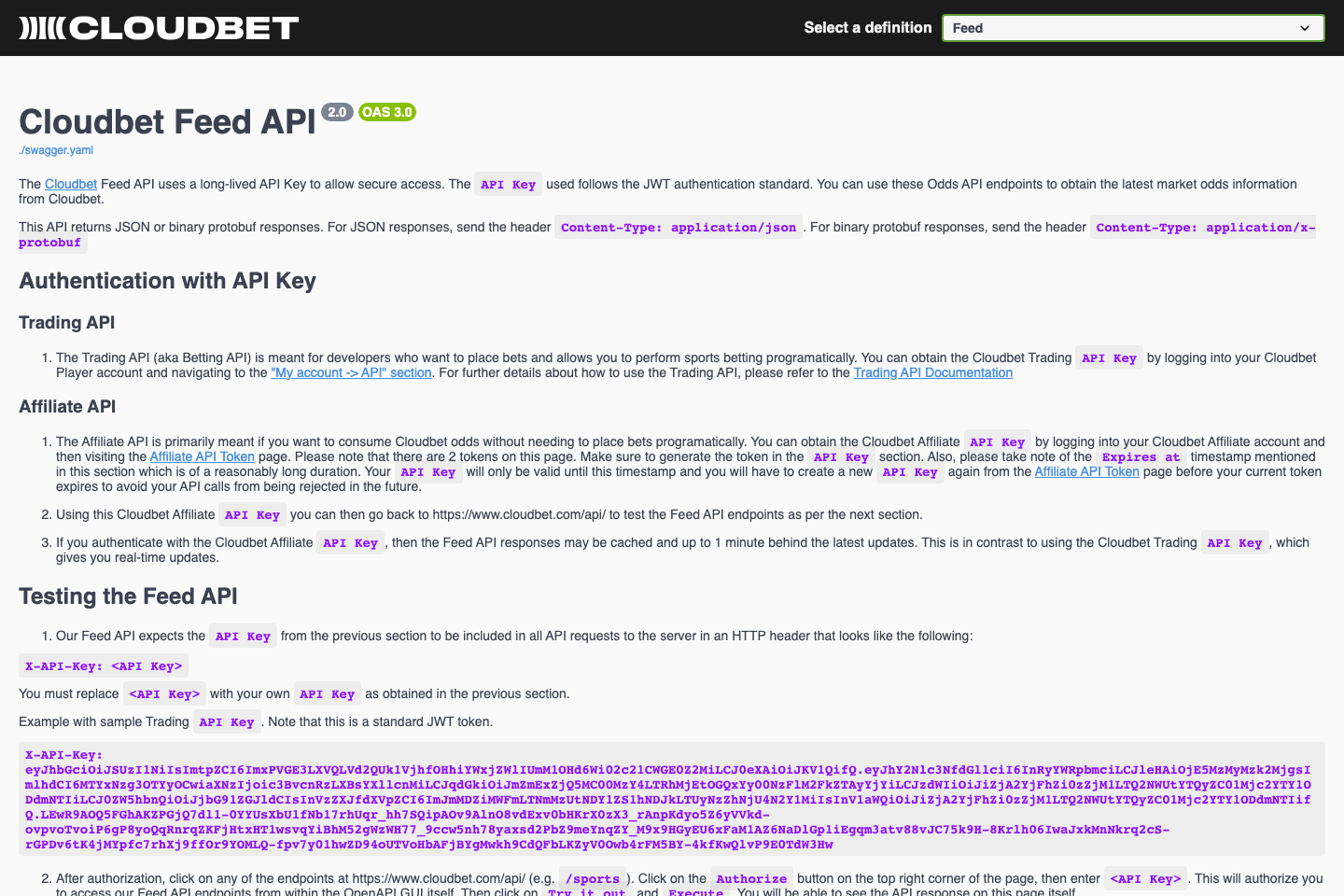
Task: Open the first Affiliate API Token link
Action: pos(202,456)
